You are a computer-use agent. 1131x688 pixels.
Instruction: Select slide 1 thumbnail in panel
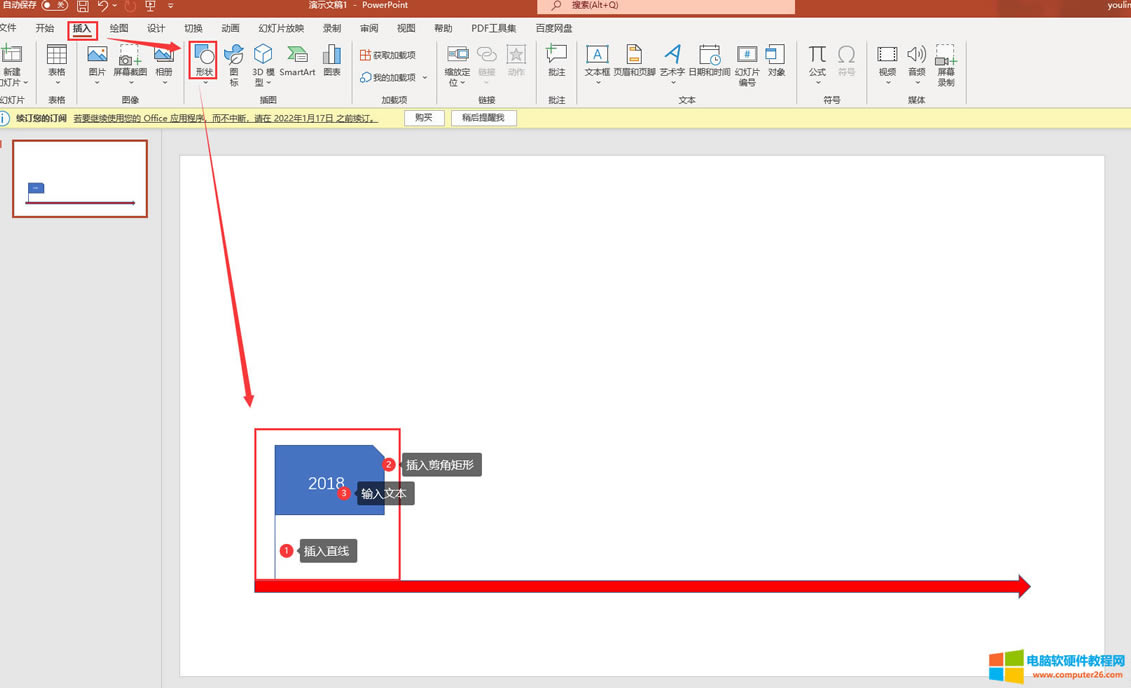click(x=80, y=179)
